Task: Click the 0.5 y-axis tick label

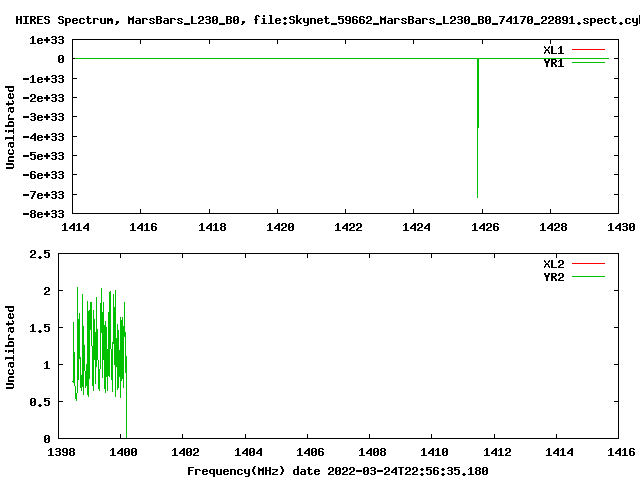Action: pos(40,402)
